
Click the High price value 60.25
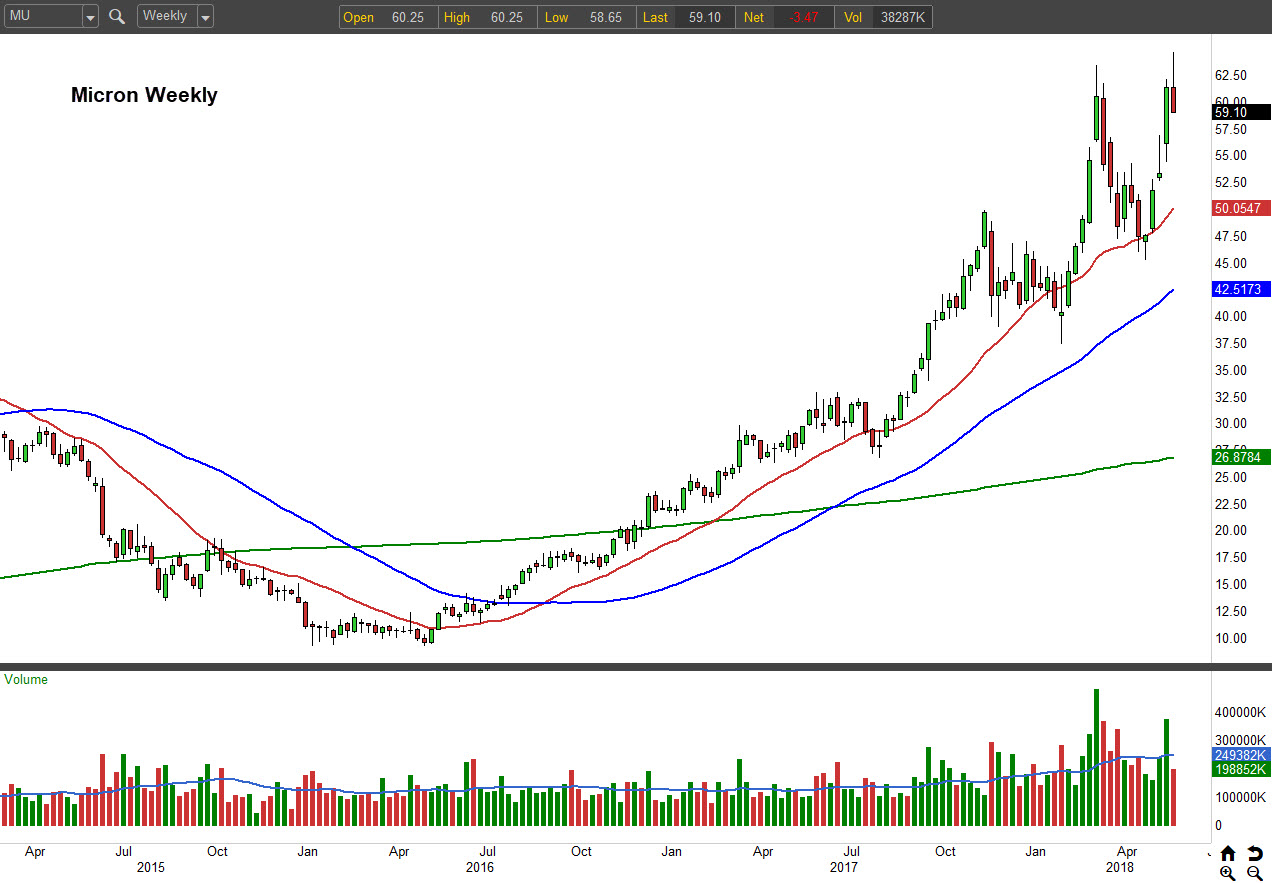tap(507, 17)
